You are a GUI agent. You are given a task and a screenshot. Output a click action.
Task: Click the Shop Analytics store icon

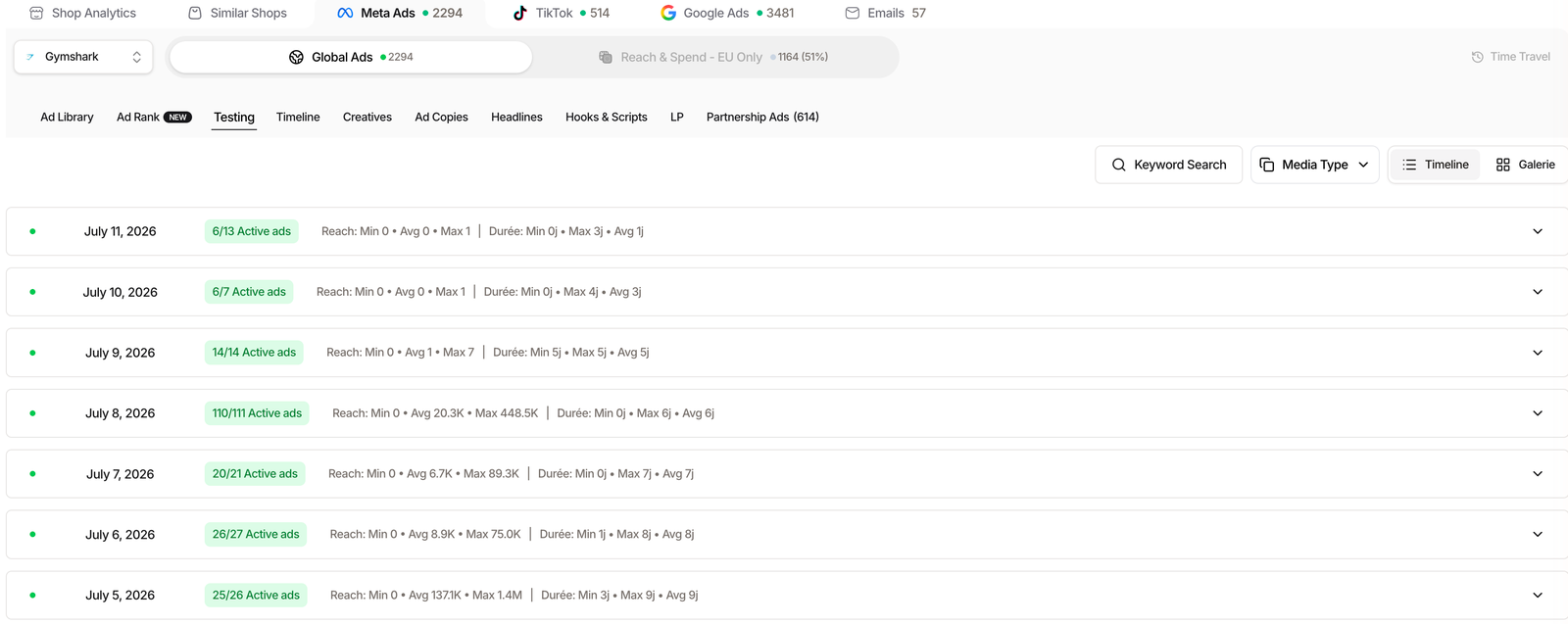[36, 13]
